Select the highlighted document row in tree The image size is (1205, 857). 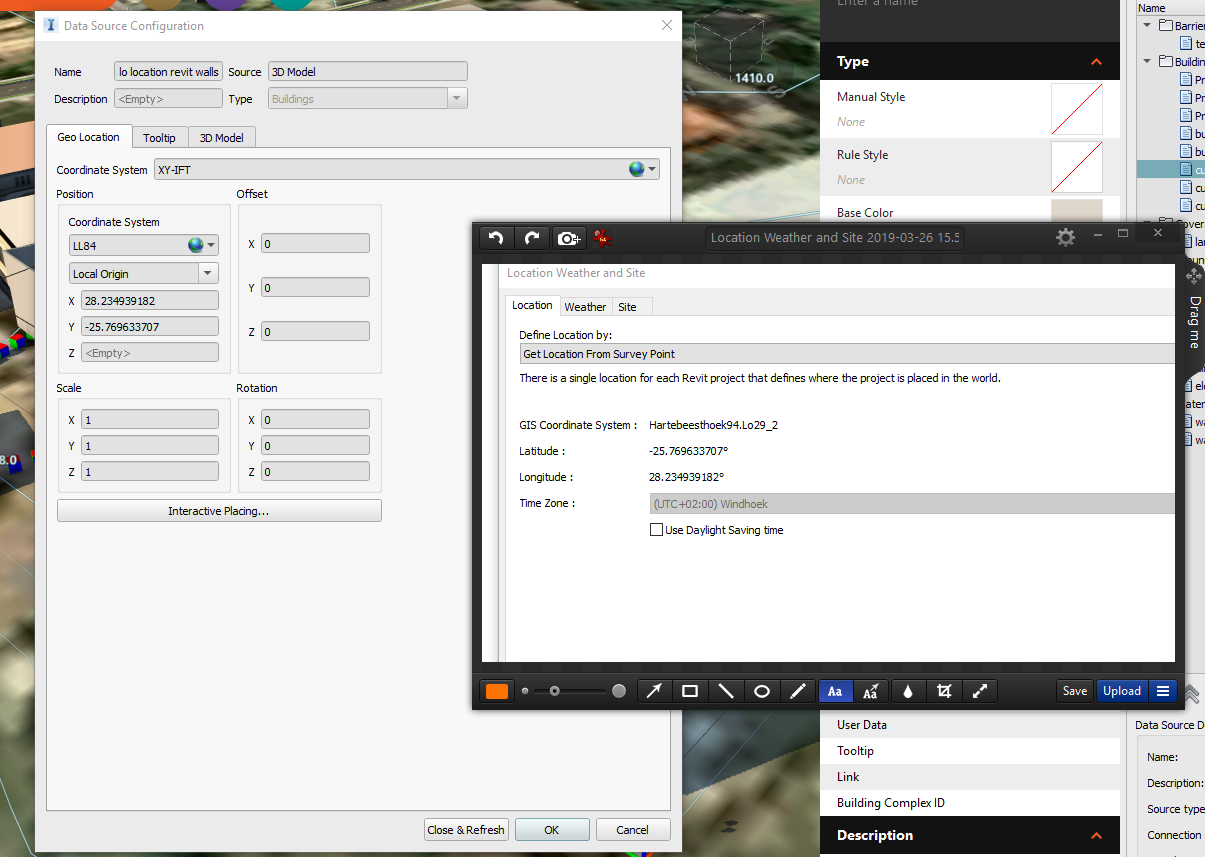(1171, 169)
